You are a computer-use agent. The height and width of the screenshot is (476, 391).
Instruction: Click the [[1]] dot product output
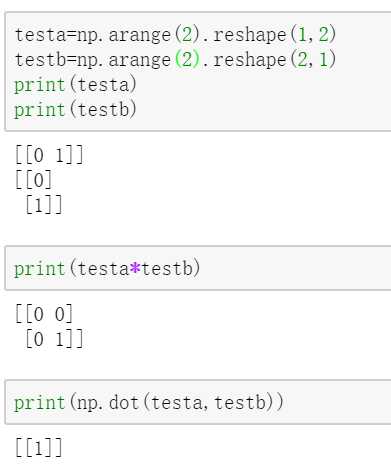pos(39,448)
